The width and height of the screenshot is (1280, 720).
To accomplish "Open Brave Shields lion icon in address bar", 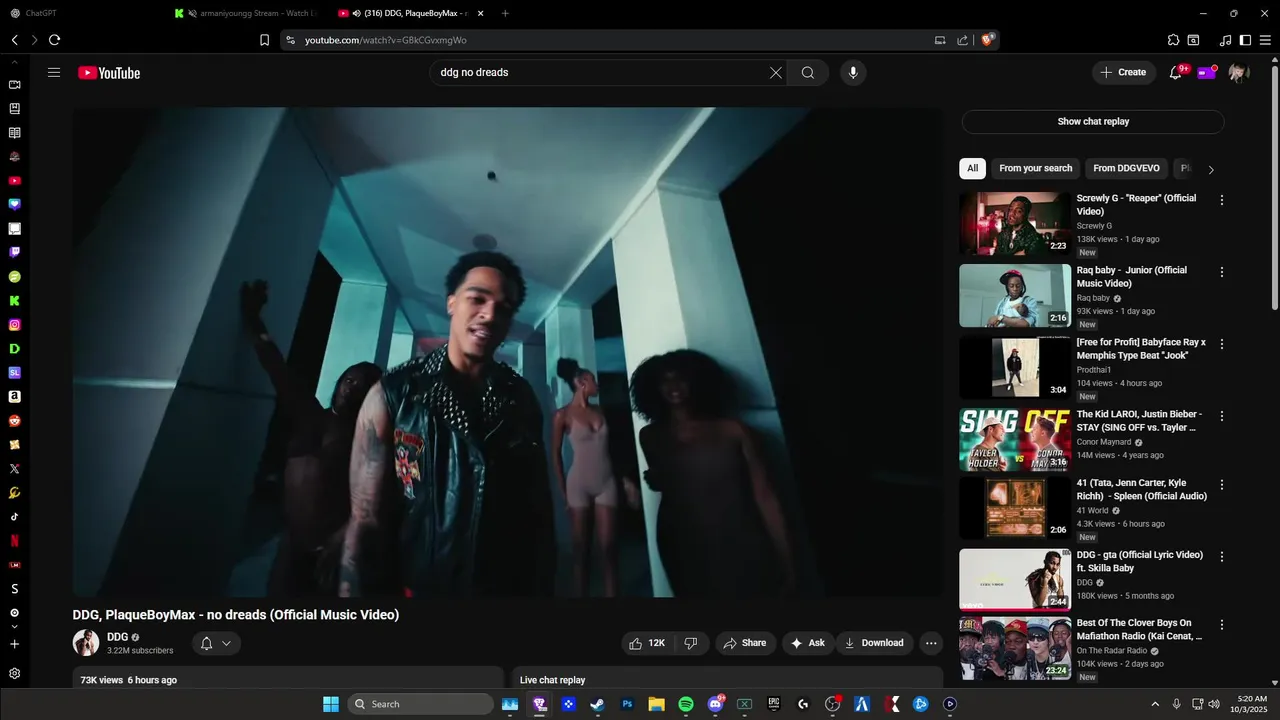I will tap(987, 40).
